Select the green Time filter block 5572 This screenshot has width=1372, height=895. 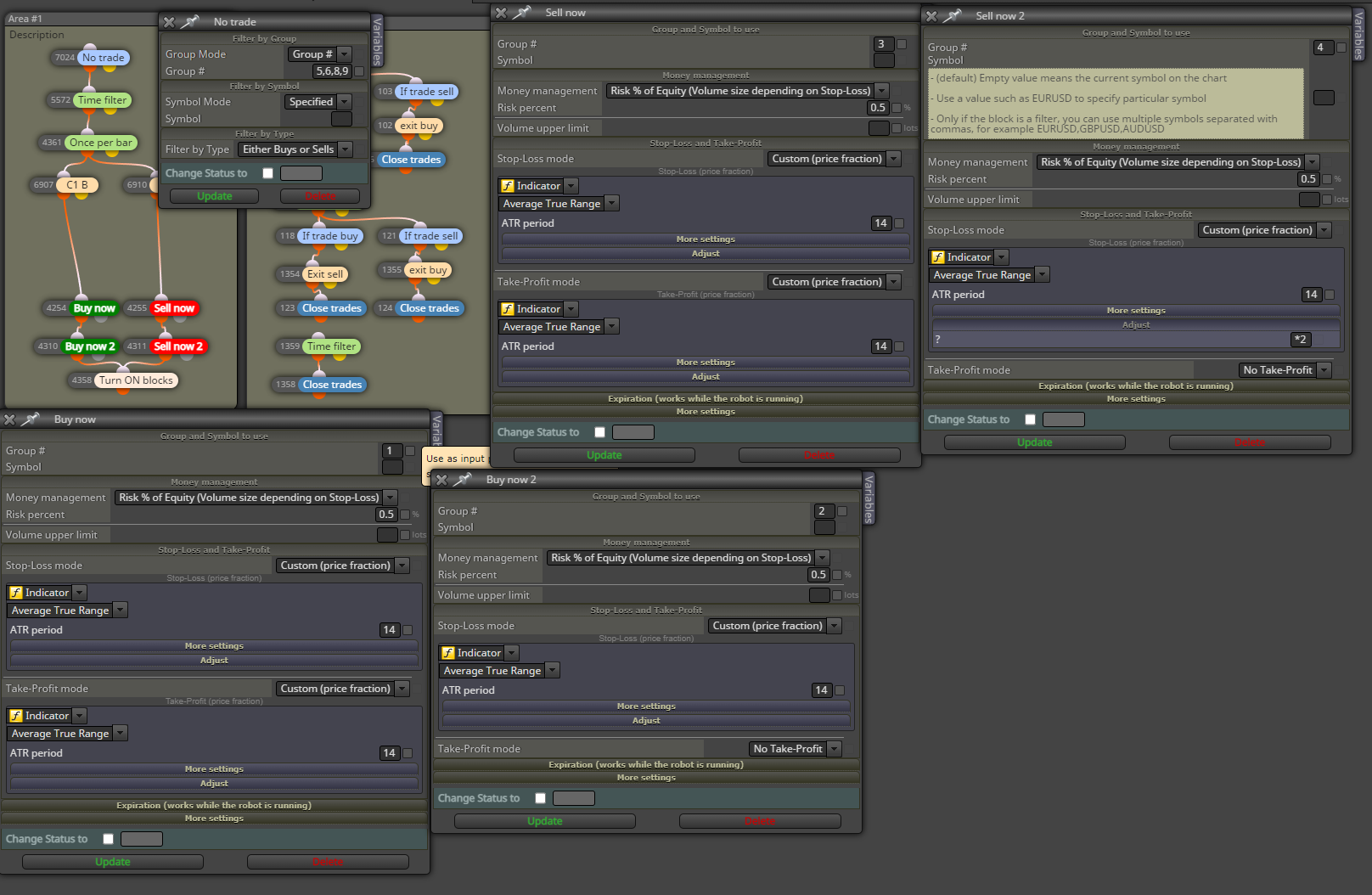(x=102, y=100)
